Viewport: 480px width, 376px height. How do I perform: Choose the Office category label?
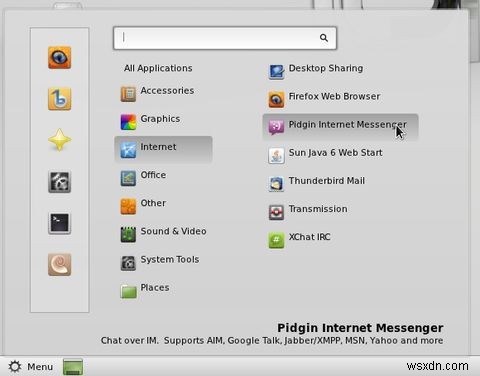(153, 175)
